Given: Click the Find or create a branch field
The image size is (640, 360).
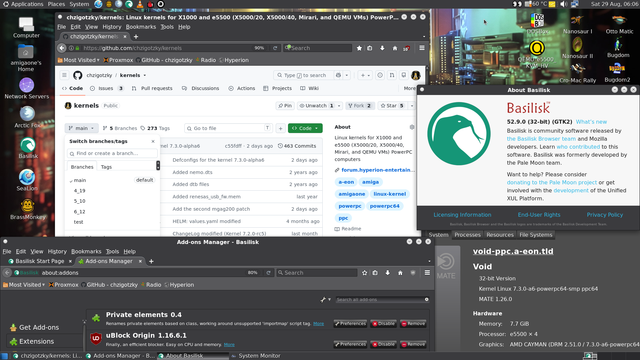Looking at the screenshot, I should (112, 153).
